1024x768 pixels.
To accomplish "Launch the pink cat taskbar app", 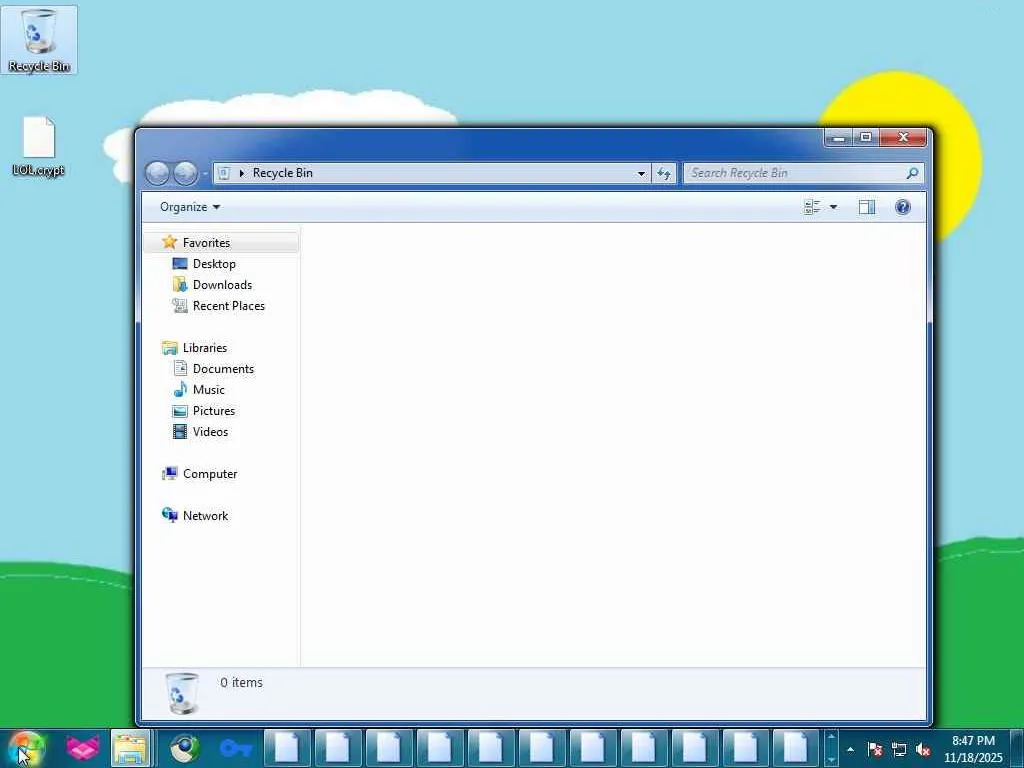I will pos(83,748).
